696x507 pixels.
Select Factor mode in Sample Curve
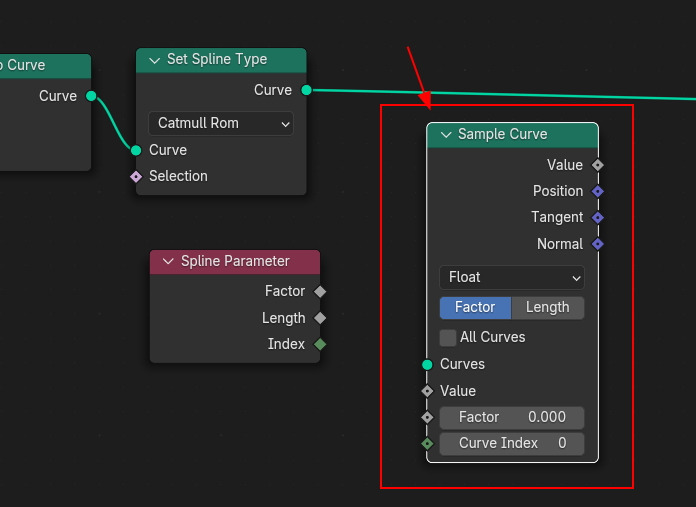[475, 307]
